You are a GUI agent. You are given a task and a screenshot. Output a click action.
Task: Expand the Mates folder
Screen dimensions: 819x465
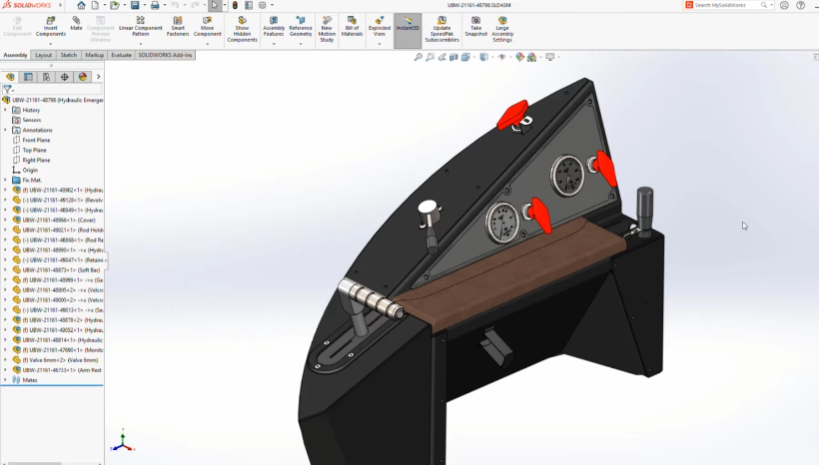click(5, 380)
